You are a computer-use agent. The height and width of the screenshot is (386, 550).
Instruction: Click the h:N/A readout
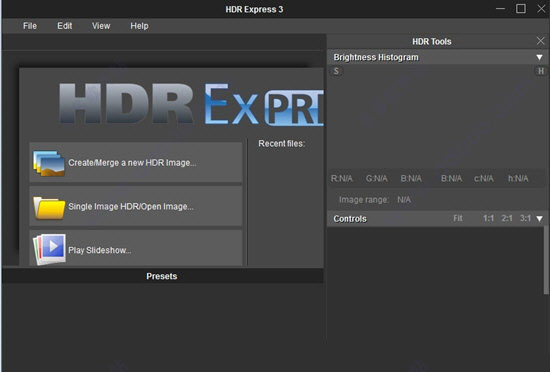(518, 179)
